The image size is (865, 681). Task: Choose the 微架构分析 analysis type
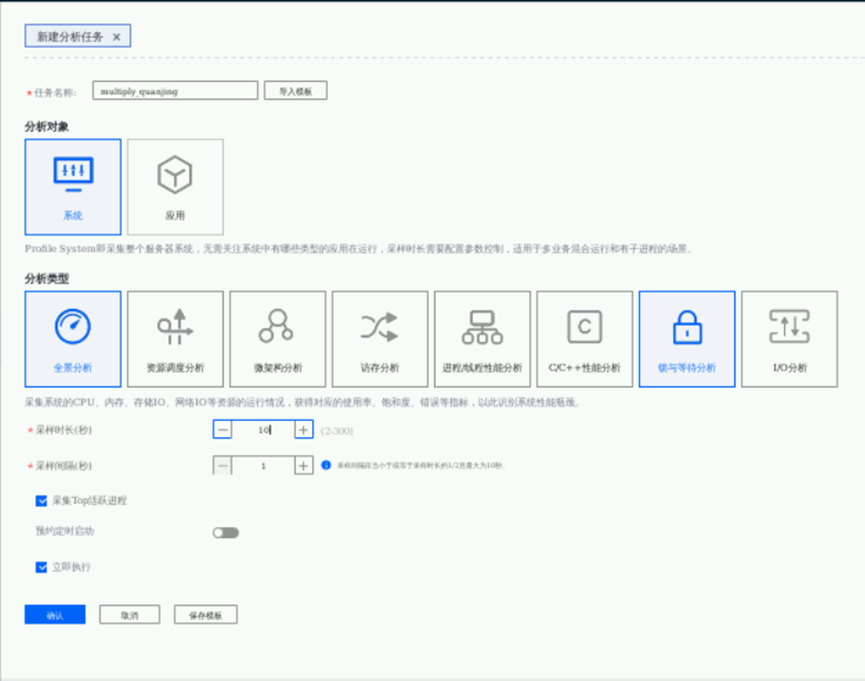point(277,339)
